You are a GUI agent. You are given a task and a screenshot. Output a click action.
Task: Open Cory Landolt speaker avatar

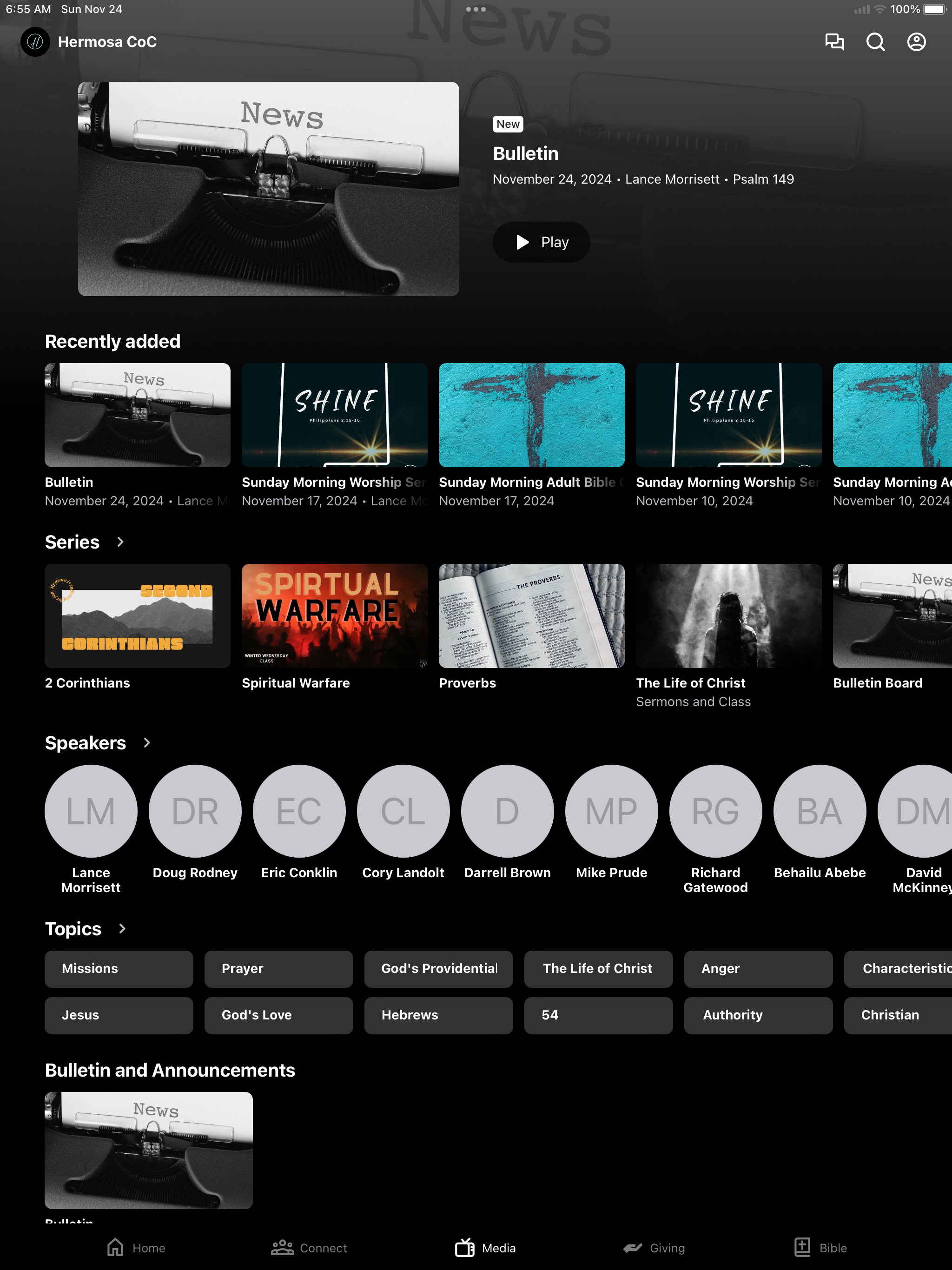click(403, 811)
